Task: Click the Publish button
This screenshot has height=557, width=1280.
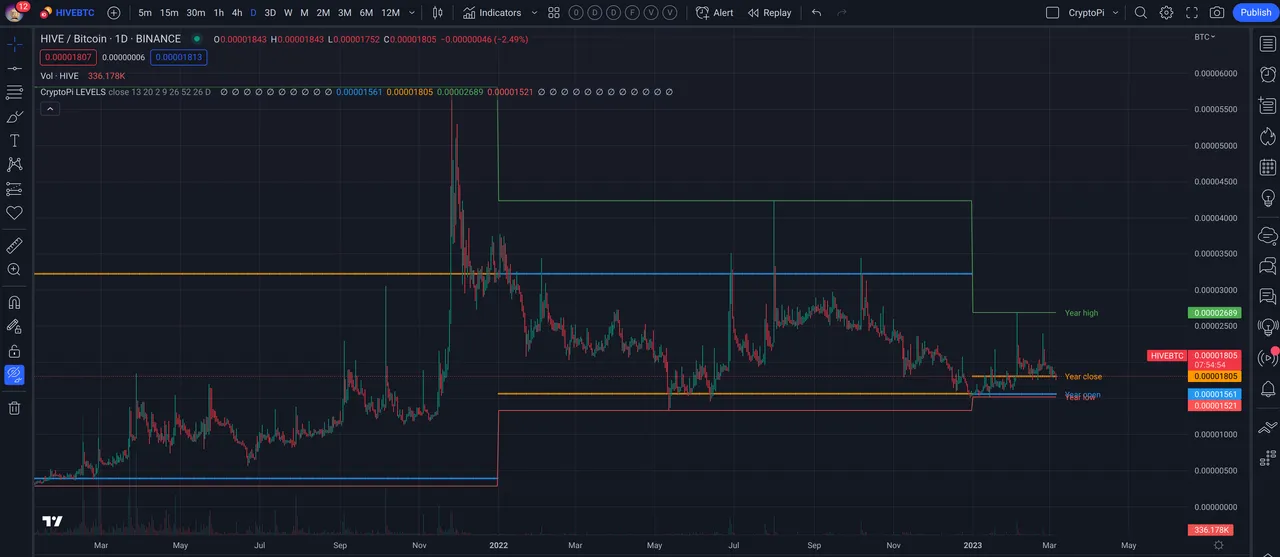Action: point(1256,13)
